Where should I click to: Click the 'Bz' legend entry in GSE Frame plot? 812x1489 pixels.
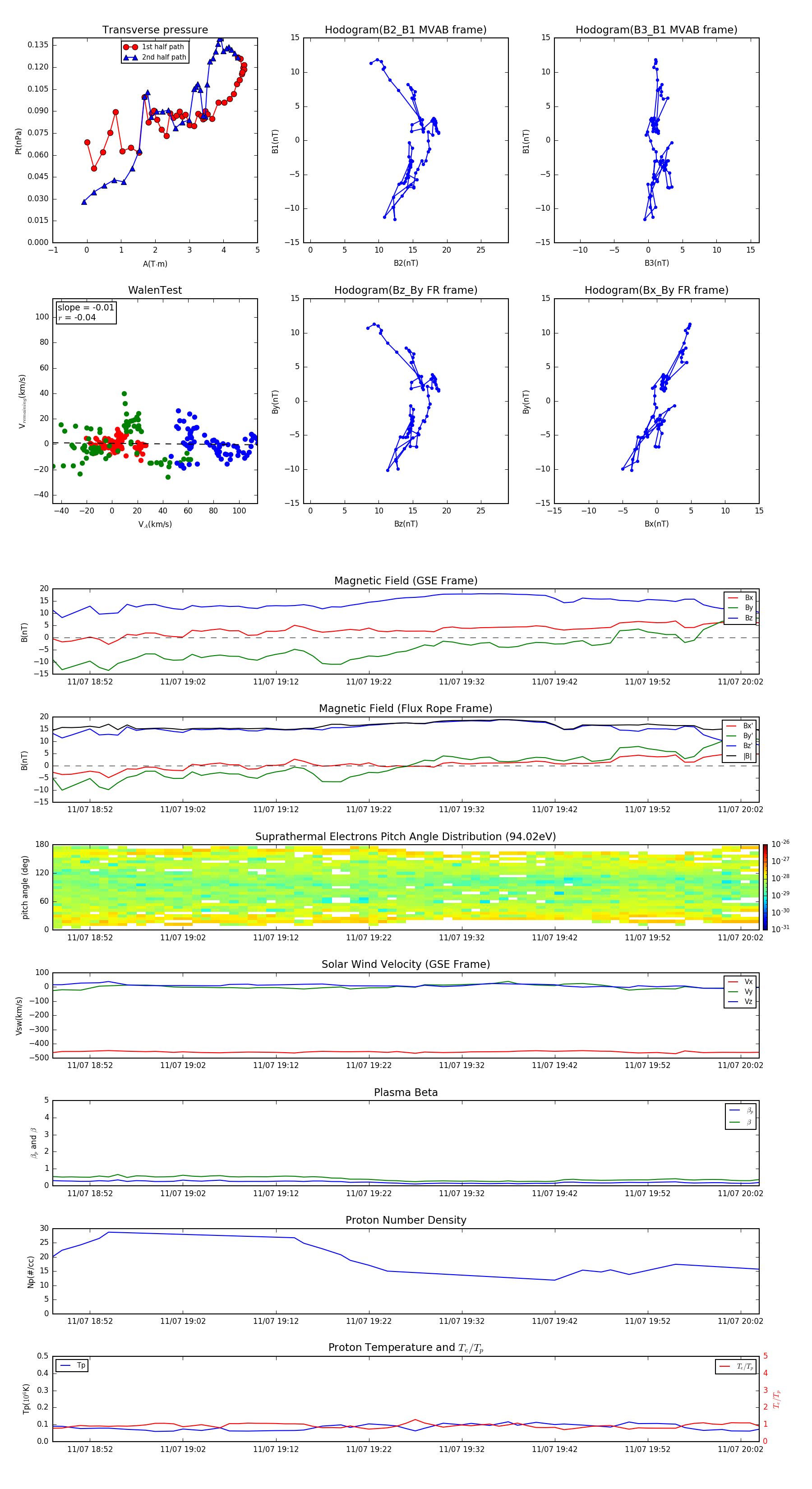741,618
